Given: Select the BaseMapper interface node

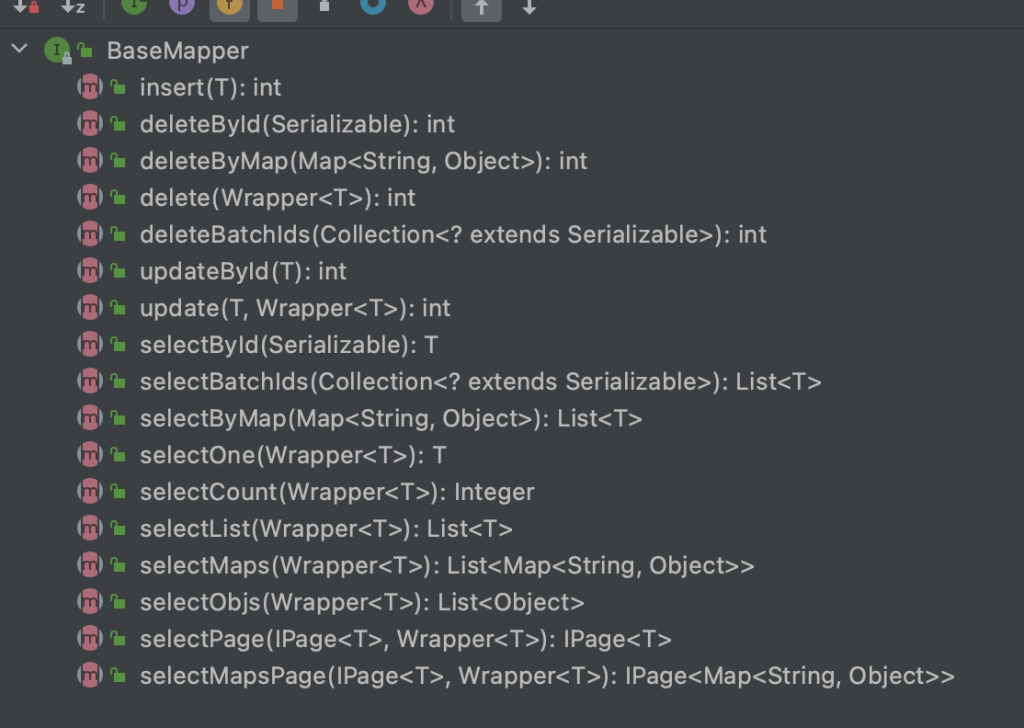Looking at the screenshot, I should (178, 51).
